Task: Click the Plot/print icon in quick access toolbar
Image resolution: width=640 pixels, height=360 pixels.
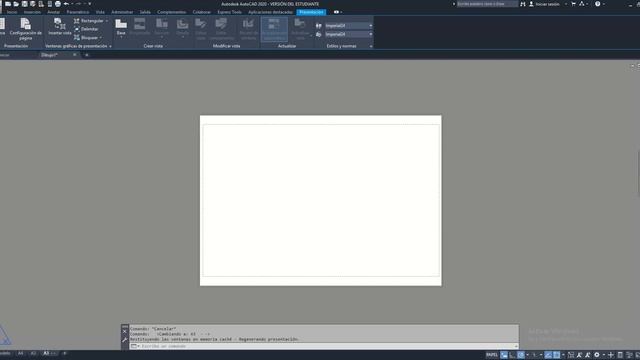Action: (57, 4)
